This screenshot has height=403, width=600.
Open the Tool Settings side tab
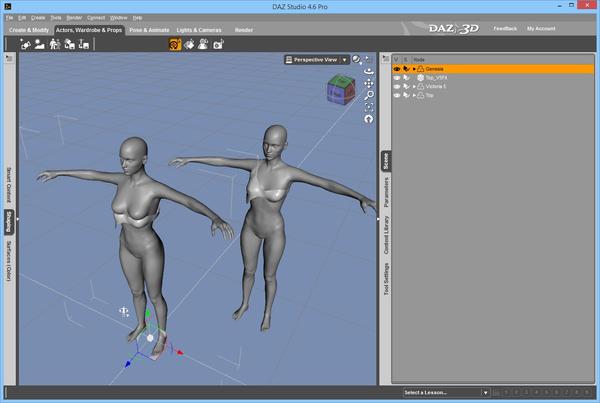coord(386,279)
